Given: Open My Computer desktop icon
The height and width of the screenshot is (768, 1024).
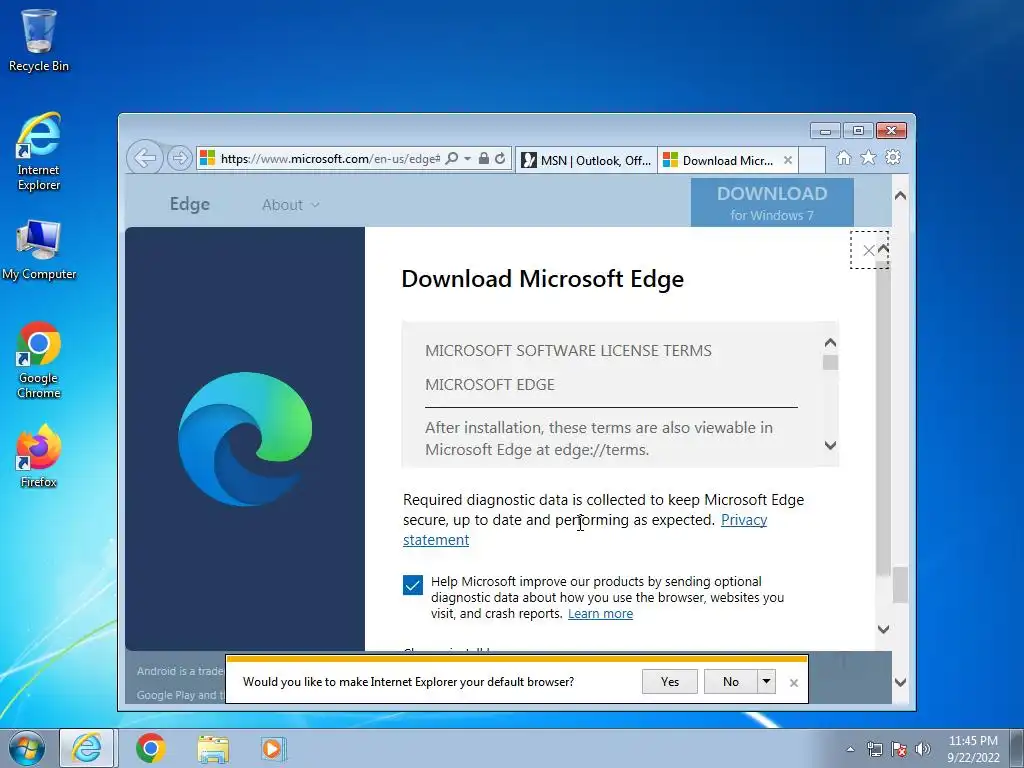Looking at the screenshot, I should click(x=39, y=250).
